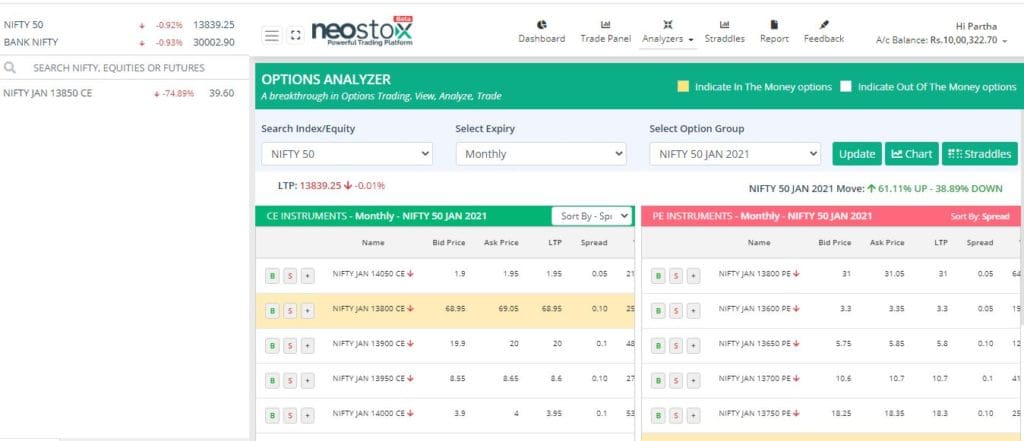Screen dimensions: 1024x441
Task: Click PE Sort By: Spread label
Action: point(980,216)
